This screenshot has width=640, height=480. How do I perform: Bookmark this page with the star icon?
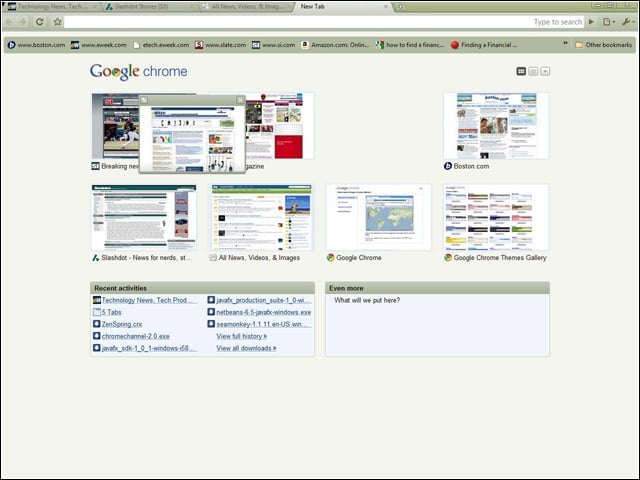pos(58,22)
